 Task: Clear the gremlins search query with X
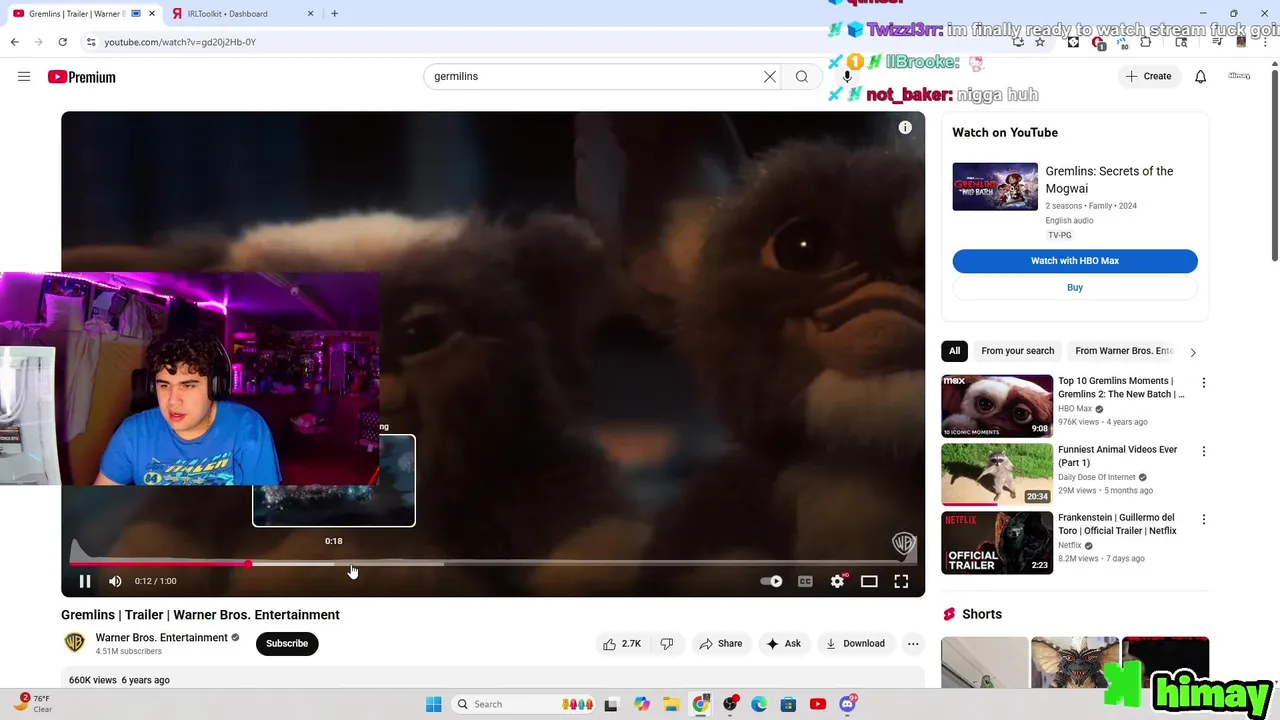coord(770,76)
